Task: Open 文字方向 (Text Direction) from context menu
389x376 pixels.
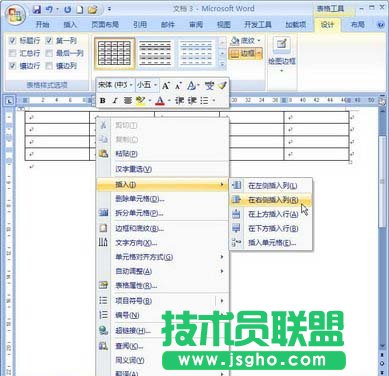Action: pyautogui.click(x=162, y=243)
